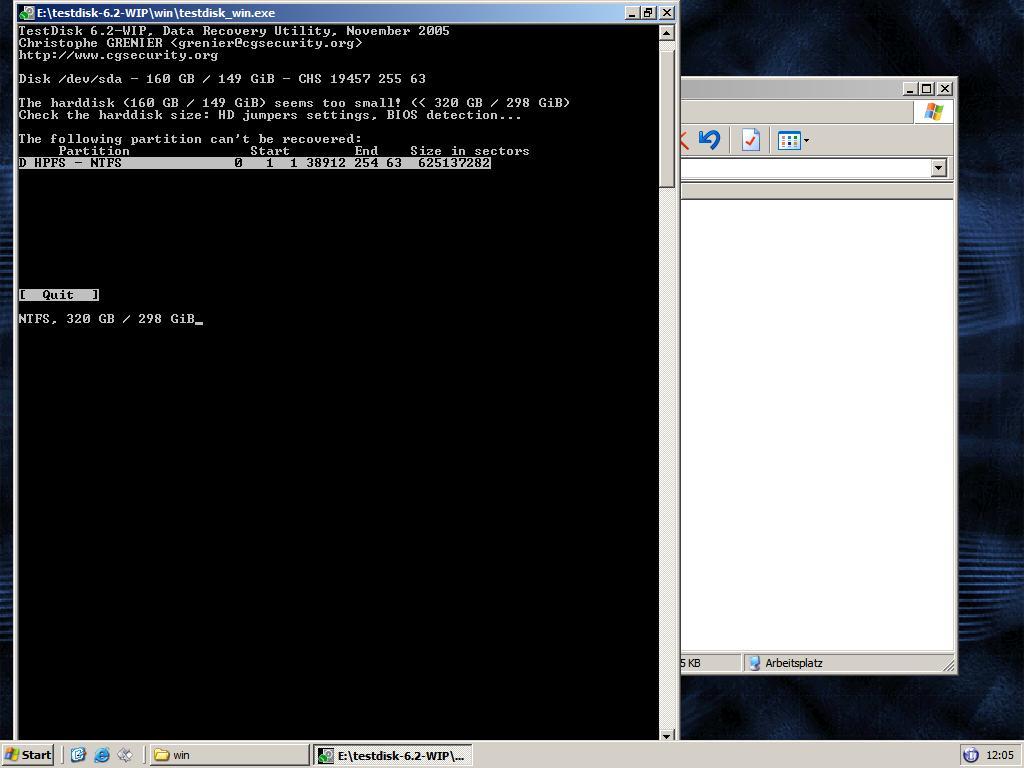Screen dimensions: 1024x768
Task: Click the Explorer window resize grip
Action: 949,665
